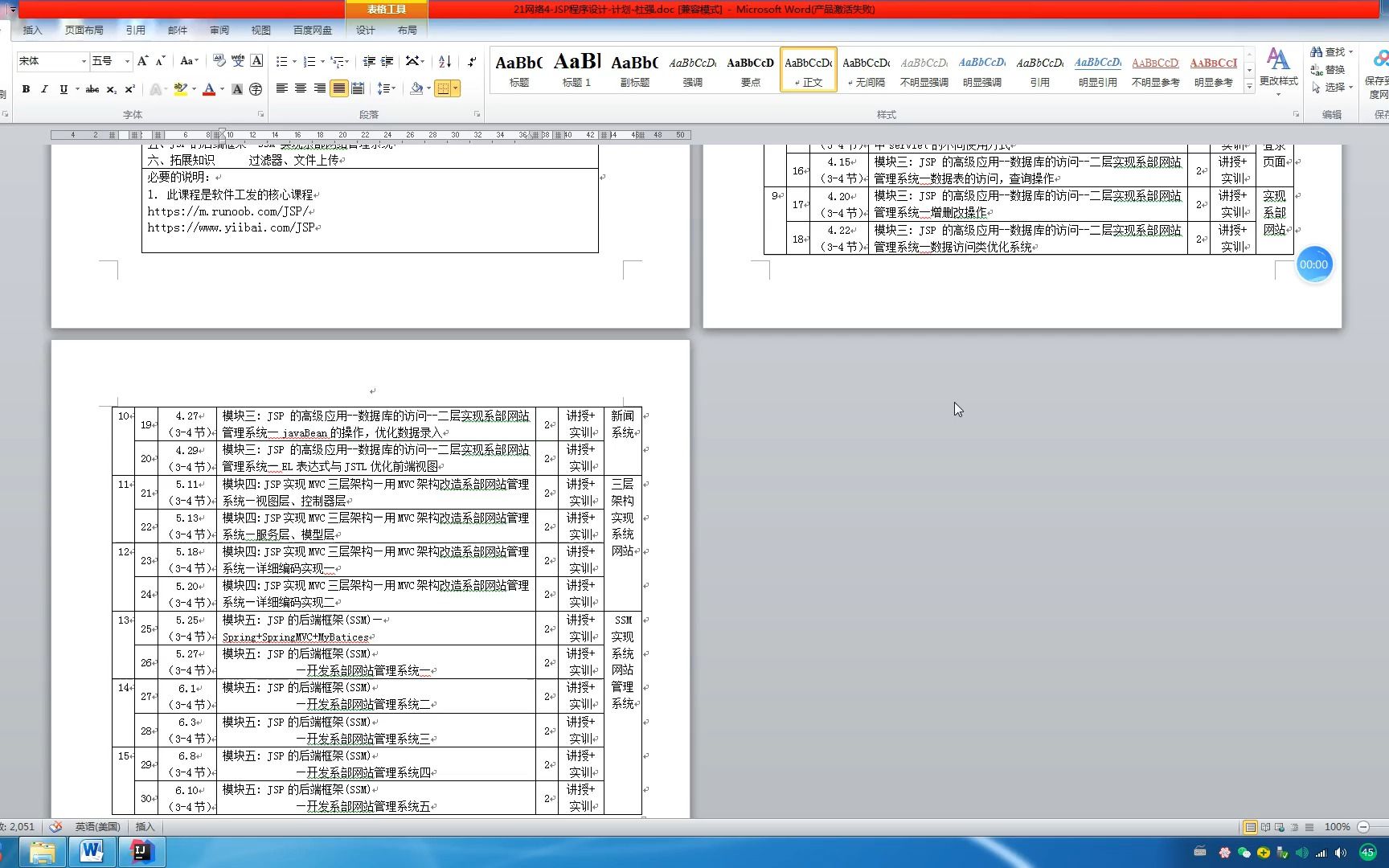The image size is (1389, 868).
Task: Expand the numbering style arrow
Action: [322, 62]
